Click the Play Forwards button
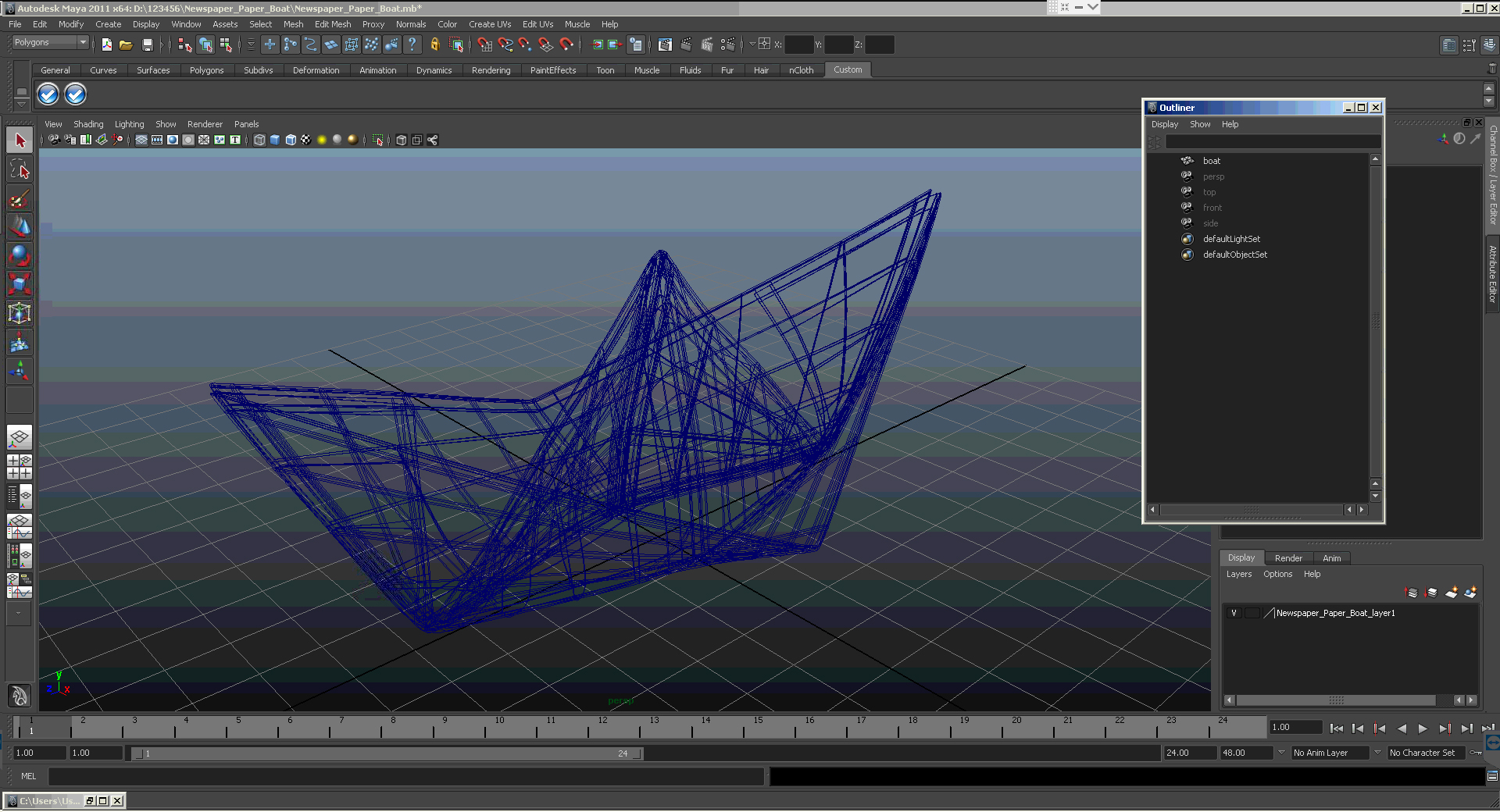 (1423, 728)
